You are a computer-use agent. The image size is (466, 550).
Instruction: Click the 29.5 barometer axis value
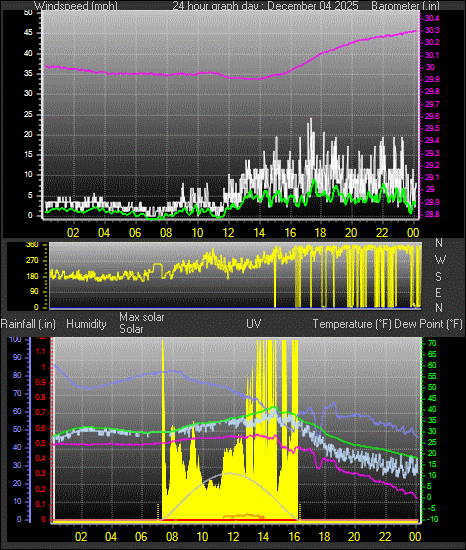432,128
